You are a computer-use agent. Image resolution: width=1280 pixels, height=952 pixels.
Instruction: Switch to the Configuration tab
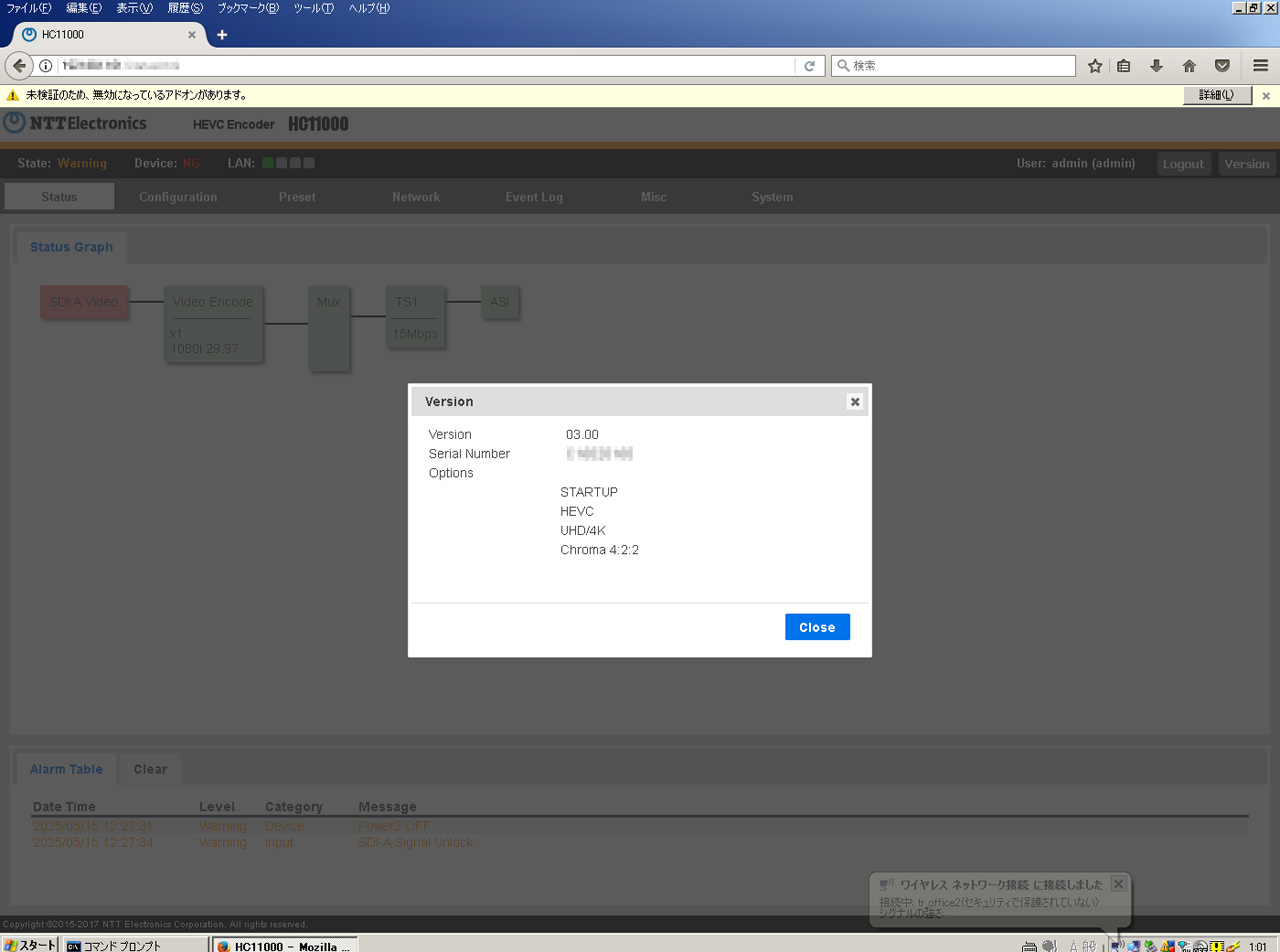(x=178, y=197)
